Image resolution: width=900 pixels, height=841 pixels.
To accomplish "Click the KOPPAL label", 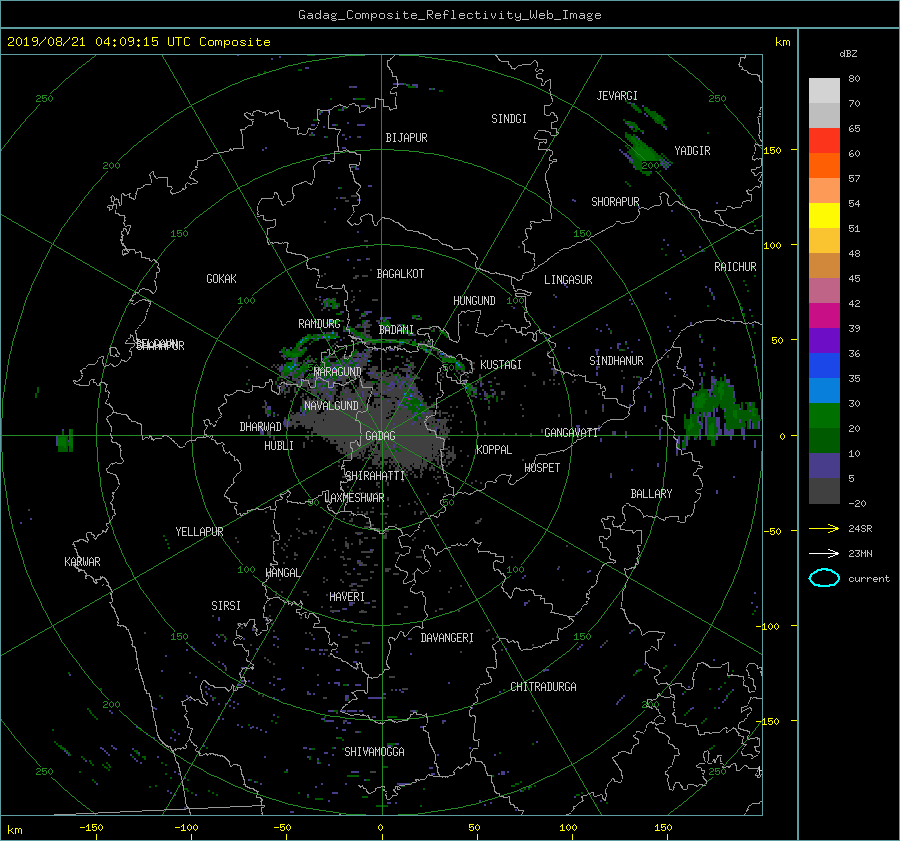I will 494,450.
